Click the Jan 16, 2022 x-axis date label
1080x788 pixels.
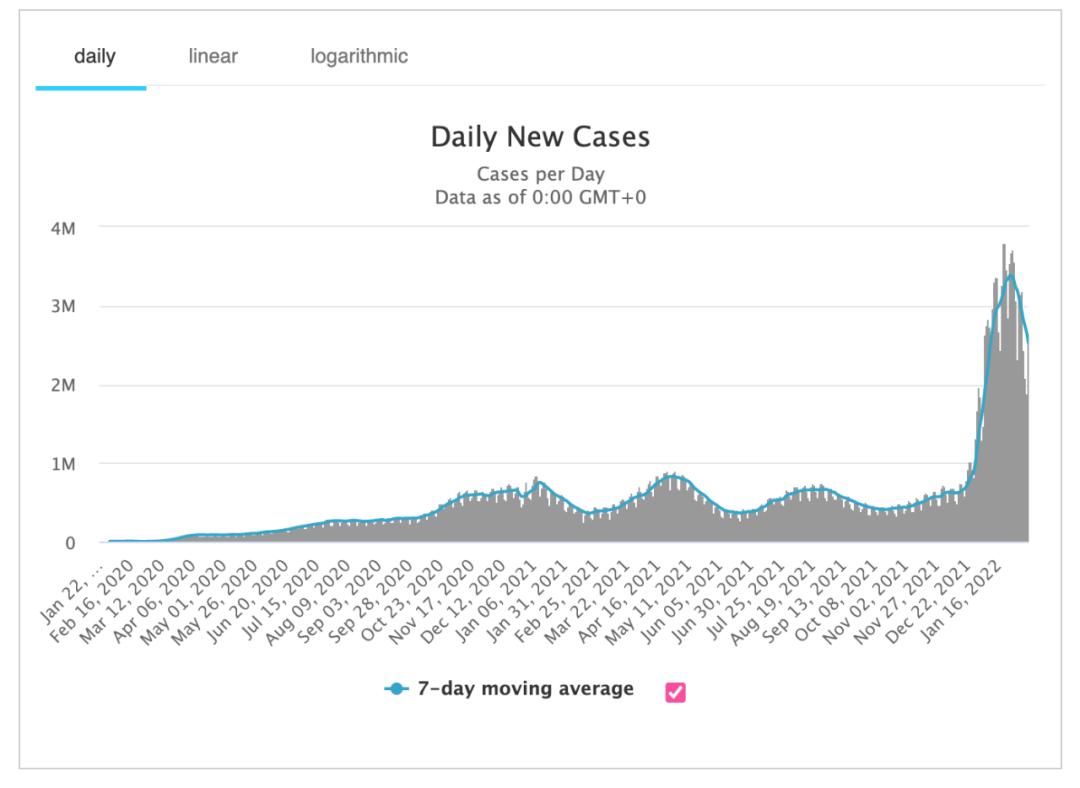(x=962, y=603)
